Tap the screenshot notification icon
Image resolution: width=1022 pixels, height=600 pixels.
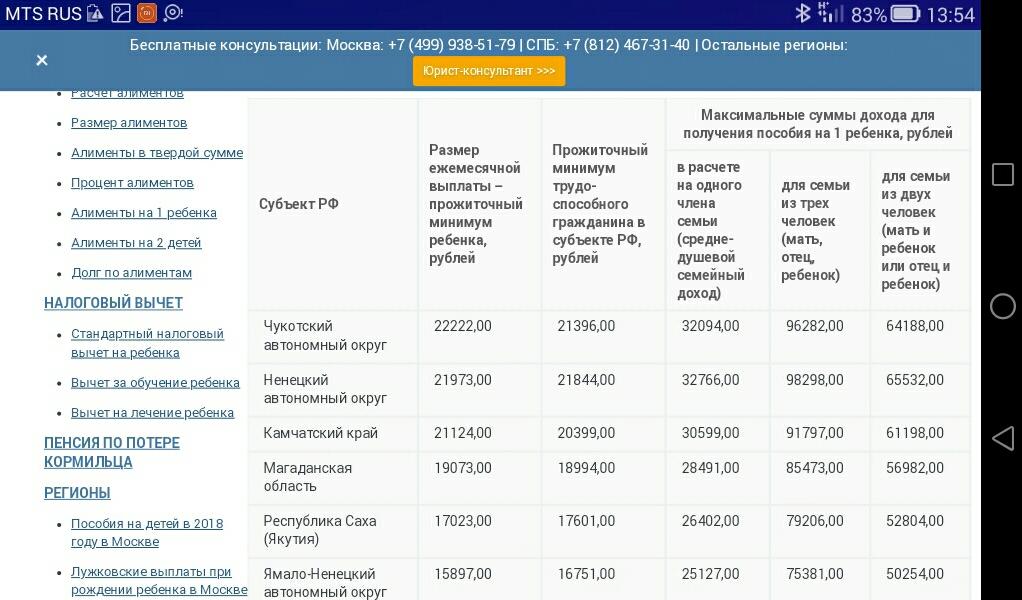tap(121, 13)
